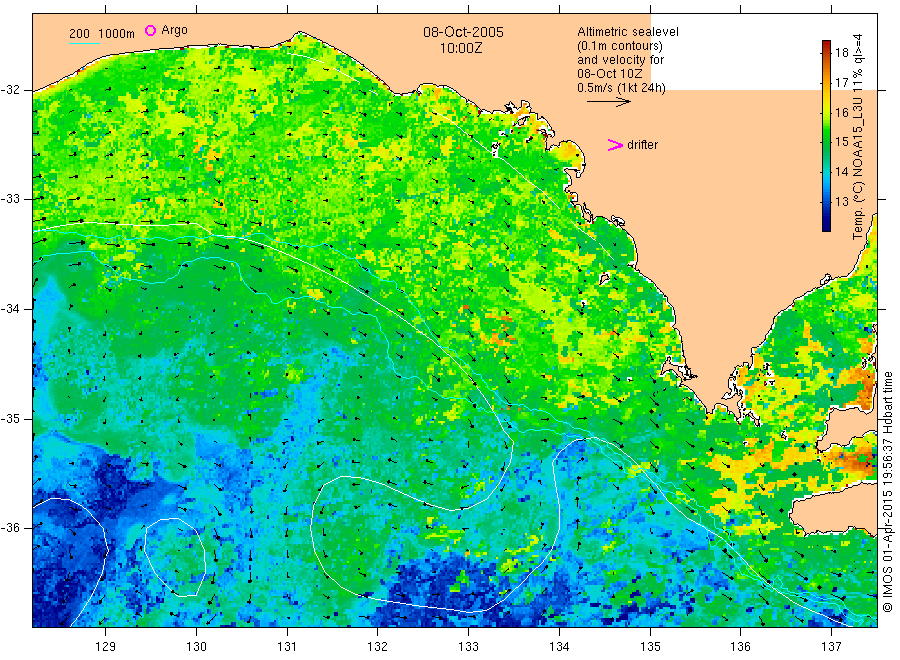This screenshot has width=900, height=660.
Task: Click the vertical IMOS copyright timestamp text
Action: point(887,491)
